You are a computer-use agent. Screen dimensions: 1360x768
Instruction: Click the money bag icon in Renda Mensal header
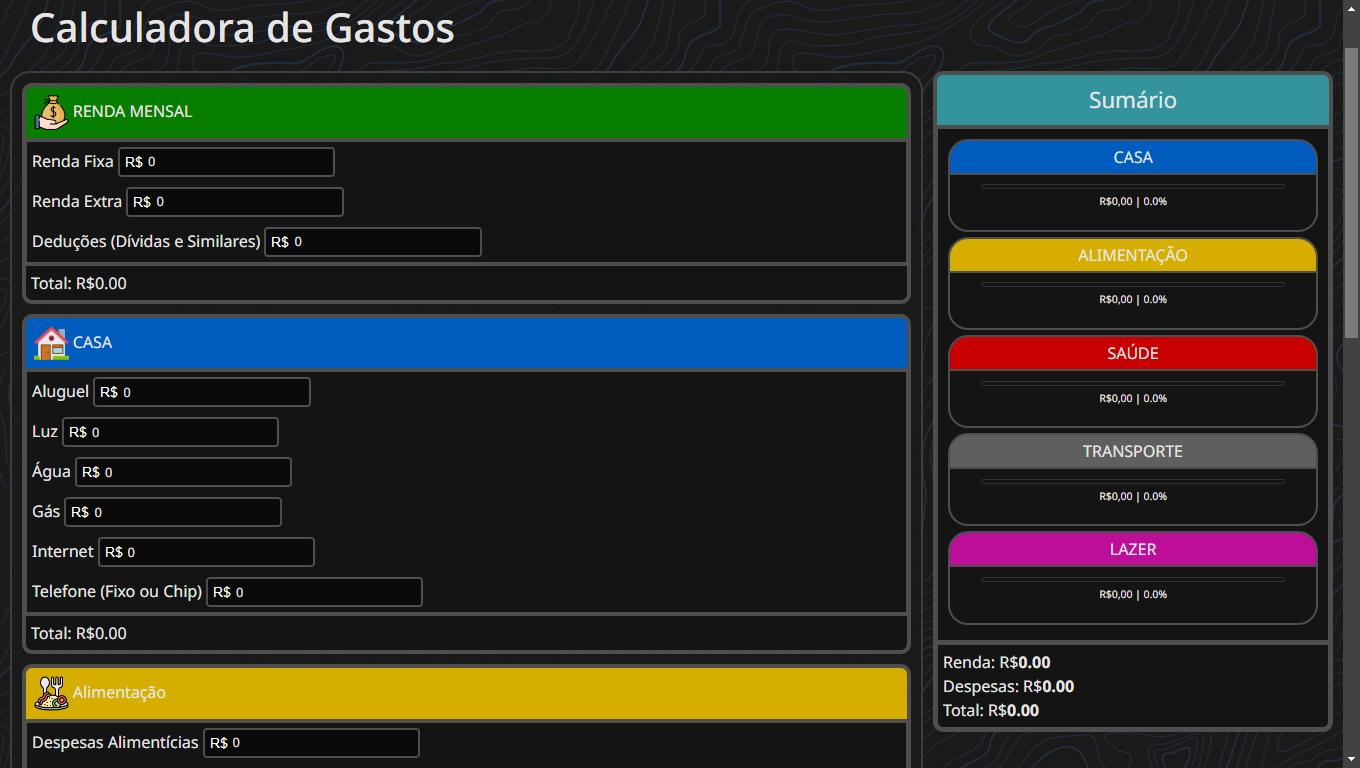(x=51, y=111)
